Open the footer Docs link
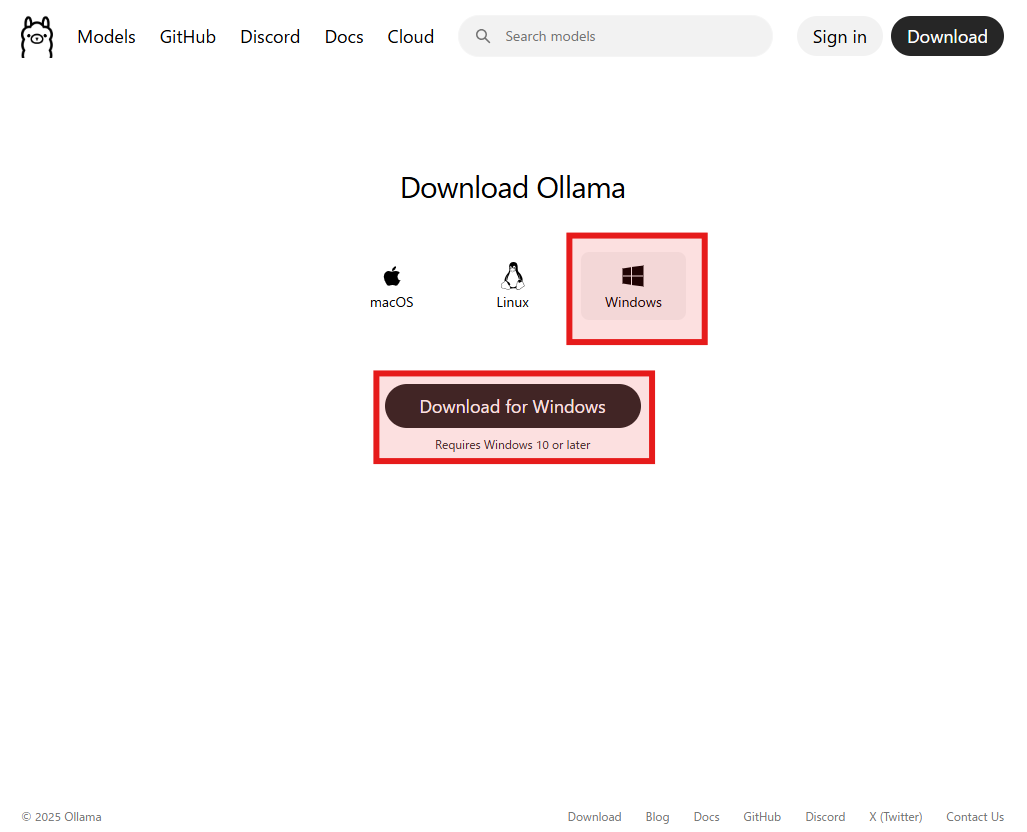This screenshot has width=1027, height=832. [x=706, y=817]
